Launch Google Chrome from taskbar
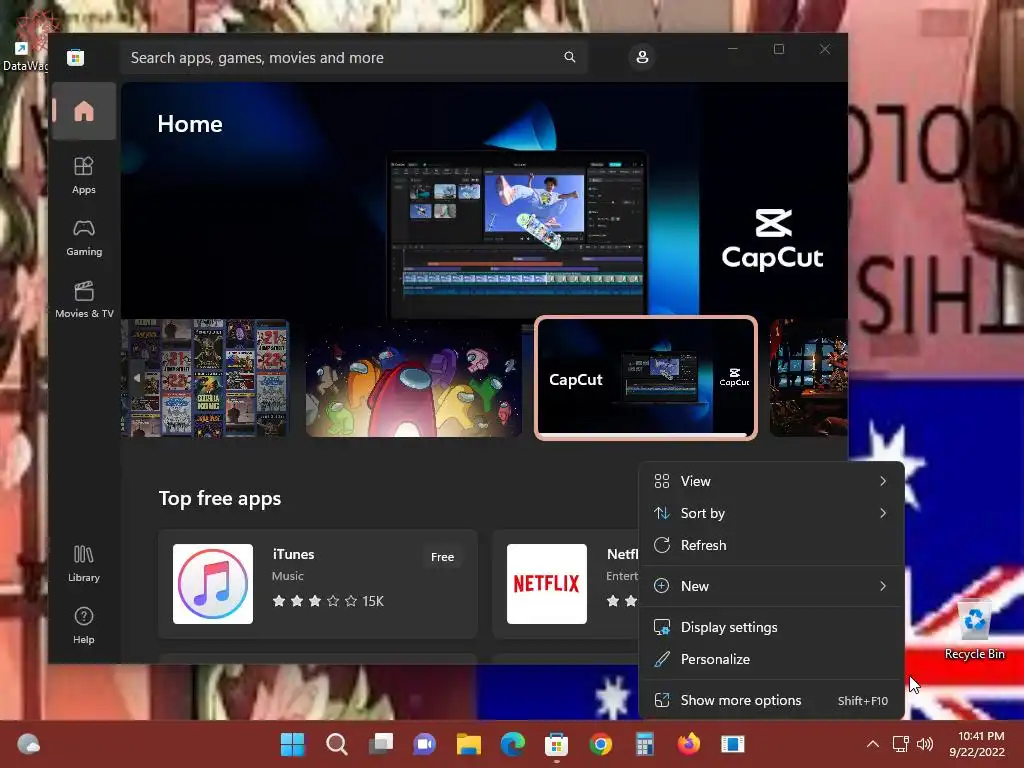The height and width of the screenshot is (768, 1024). click(x=600, y=744)
